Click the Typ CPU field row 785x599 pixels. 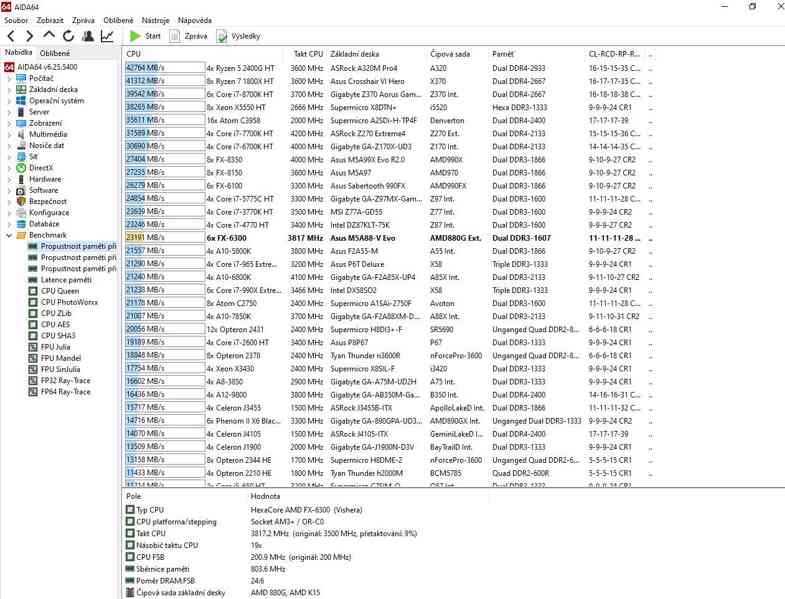(245, 510)
